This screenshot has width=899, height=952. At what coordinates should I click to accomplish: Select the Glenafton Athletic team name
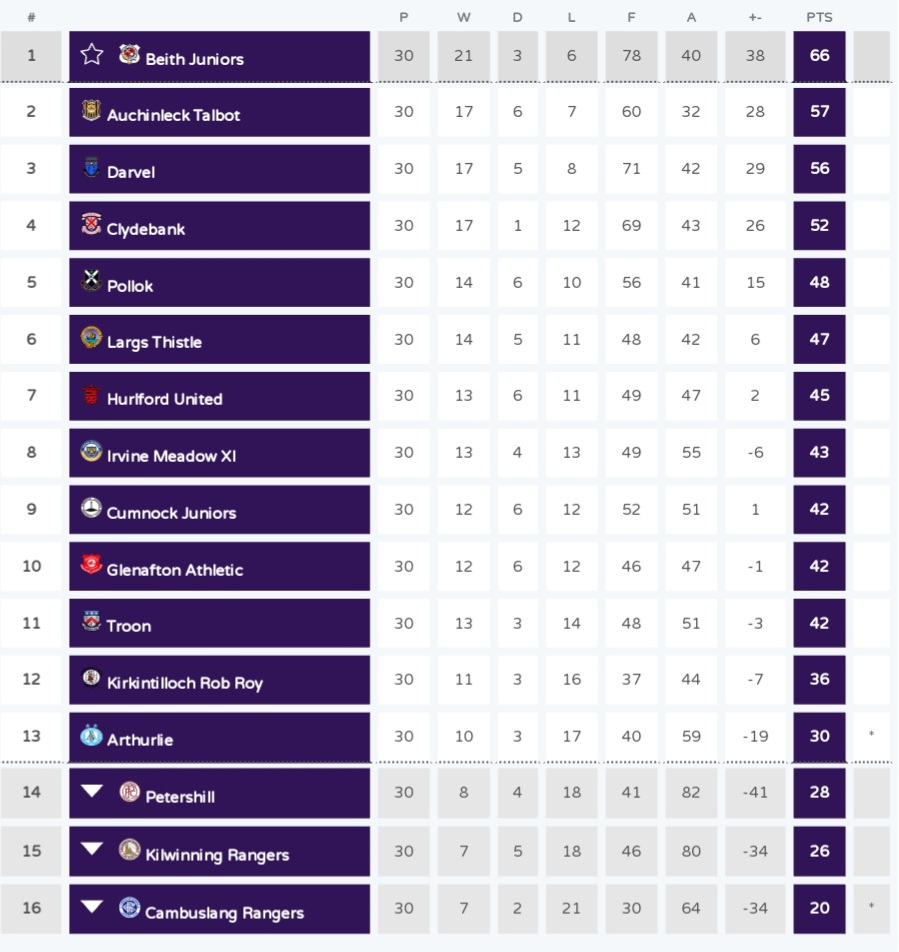click(175, 570)
